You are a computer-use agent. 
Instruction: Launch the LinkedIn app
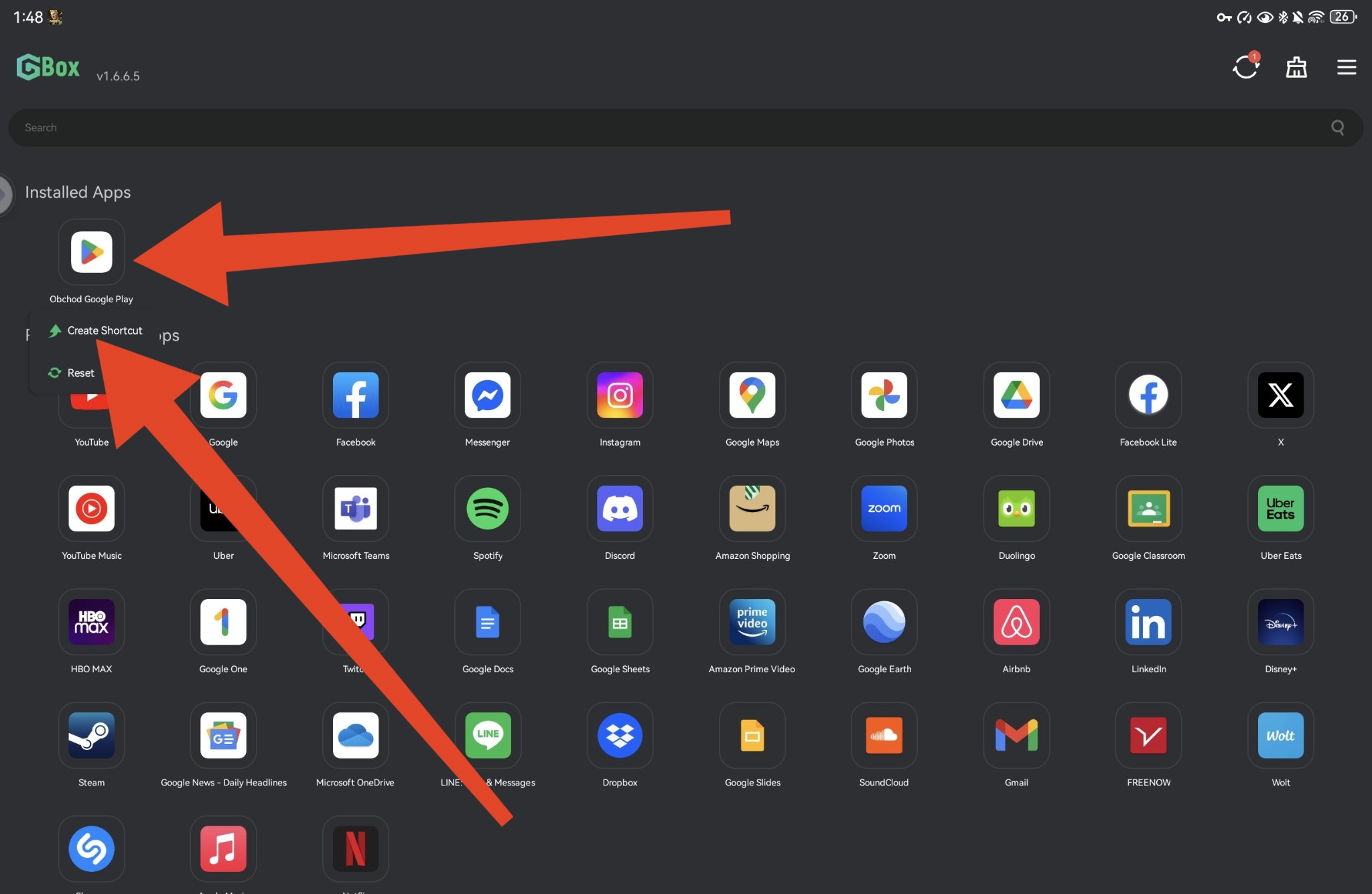(1148, 622)
